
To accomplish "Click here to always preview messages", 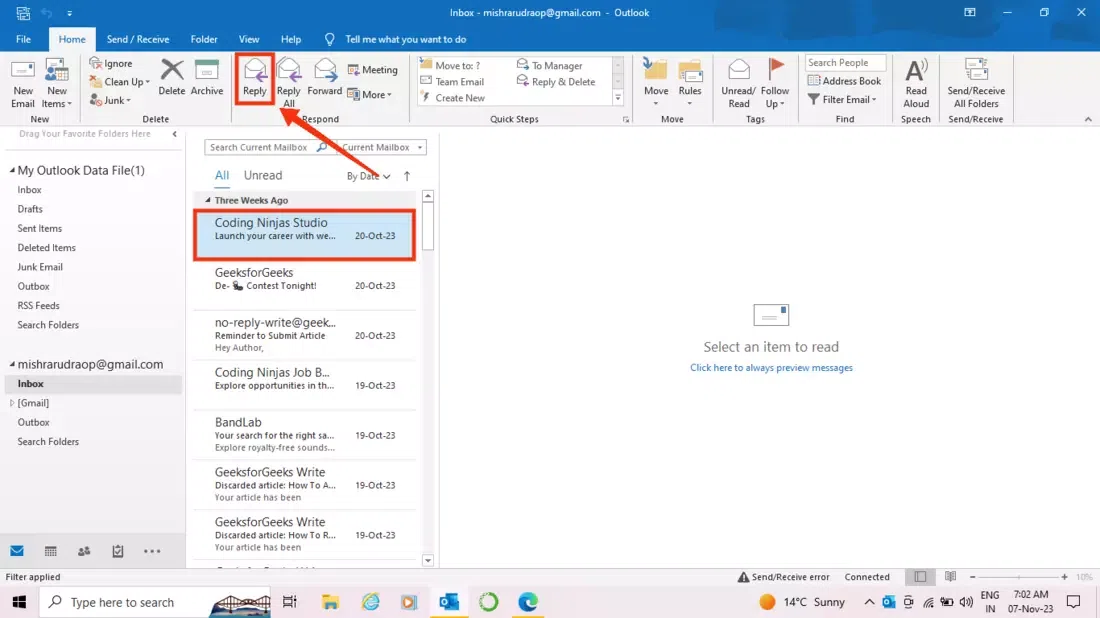I will [771, 368].
